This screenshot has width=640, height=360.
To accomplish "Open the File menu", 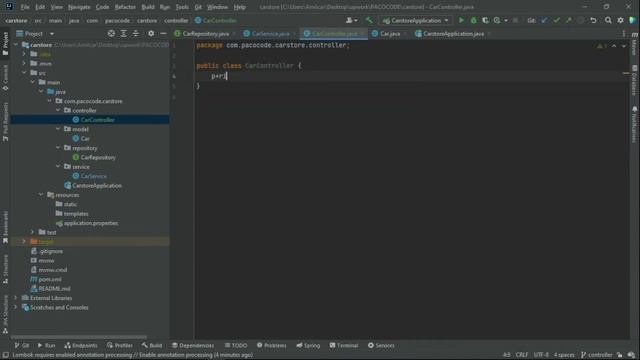I will pyautogui.click(x=25, y=7).
